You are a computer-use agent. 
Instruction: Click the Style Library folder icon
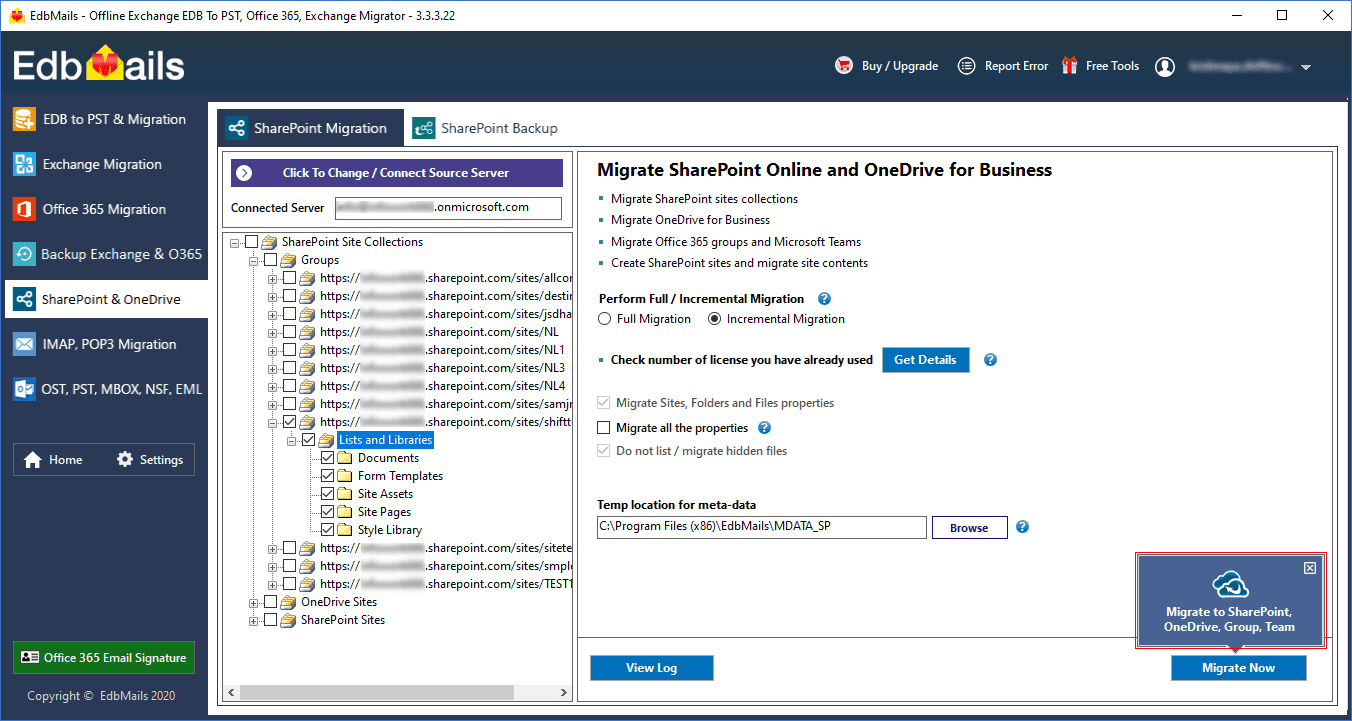(x=346, y=530)
